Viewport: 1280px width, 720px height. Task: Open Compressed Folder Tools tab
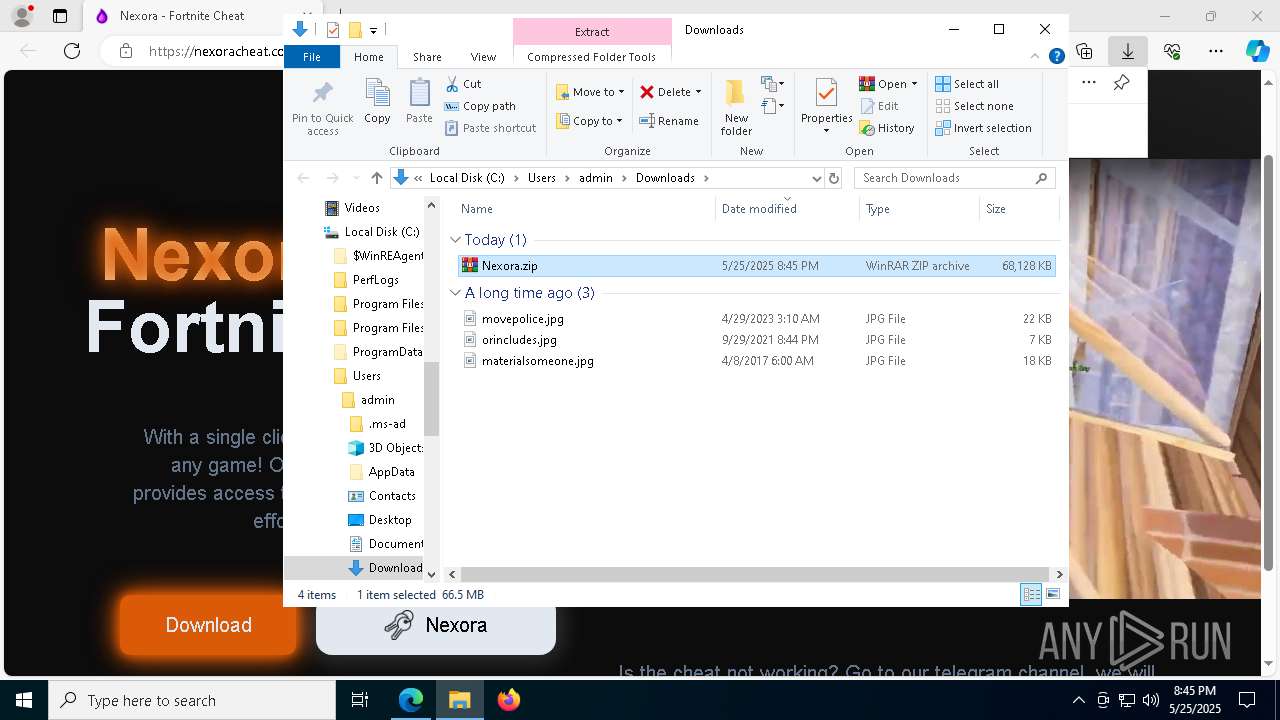591,57
